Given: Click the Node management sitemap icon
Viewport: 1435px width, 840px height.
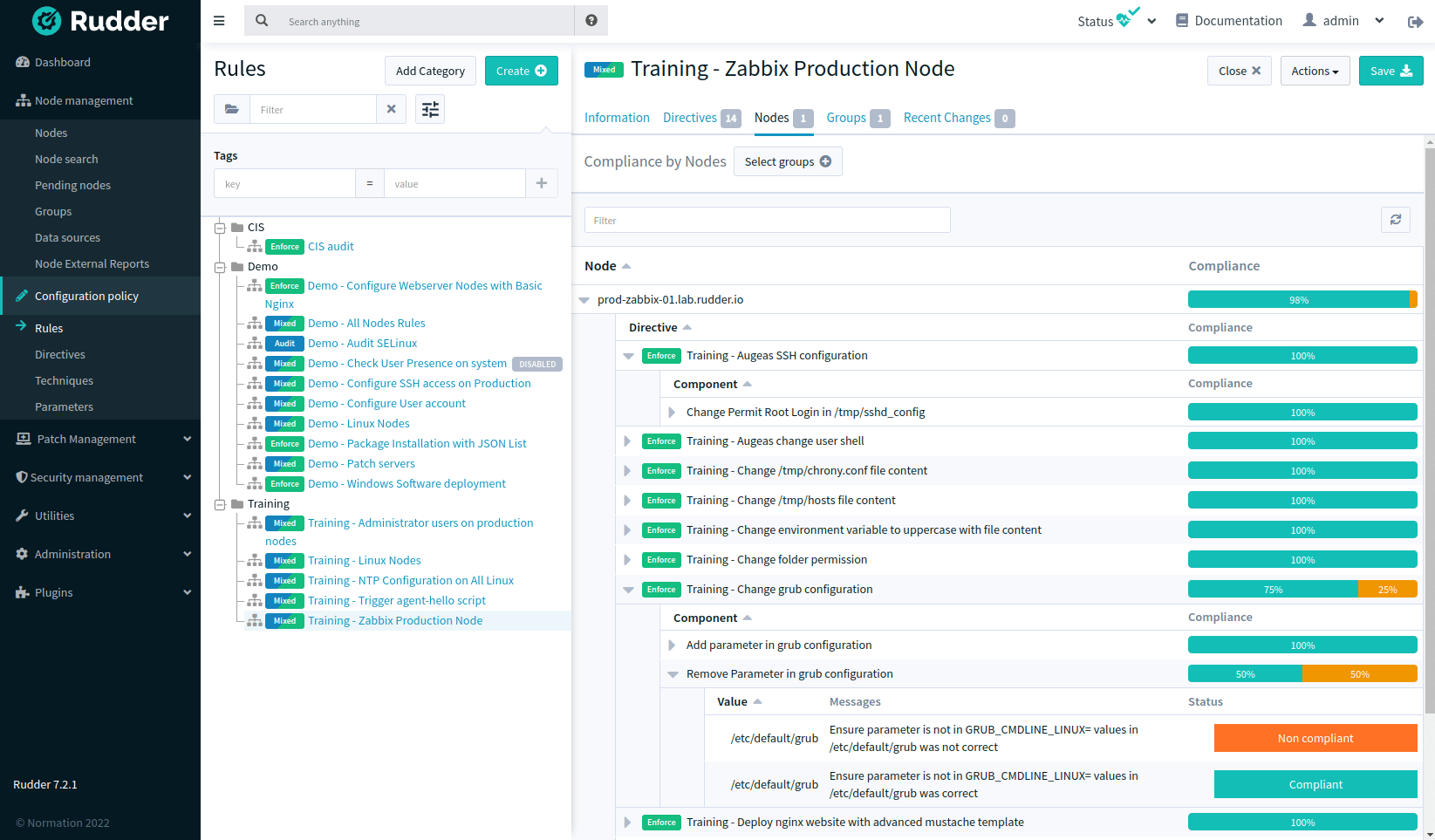Looking at the screenshot, I should pyautogui.click(x=23, y=101).
